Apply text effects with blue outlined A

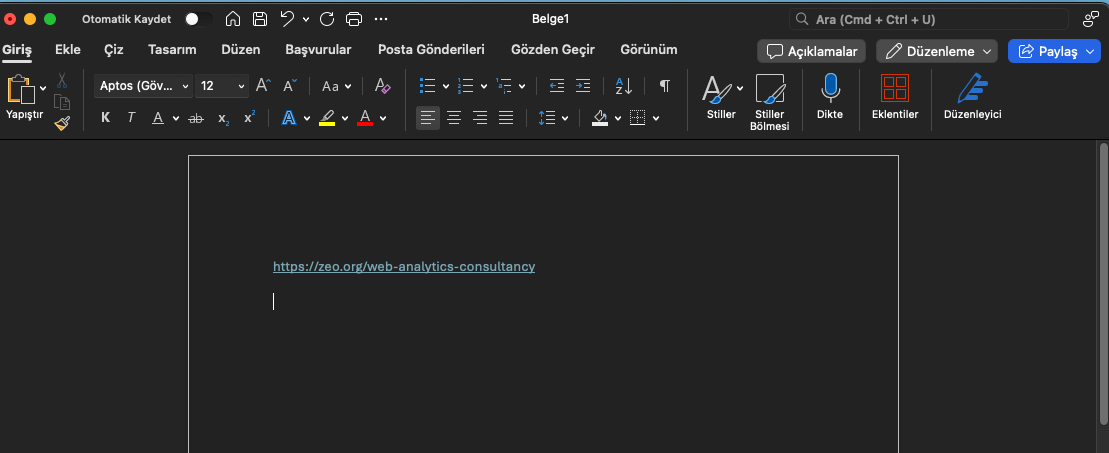point(289,117)
